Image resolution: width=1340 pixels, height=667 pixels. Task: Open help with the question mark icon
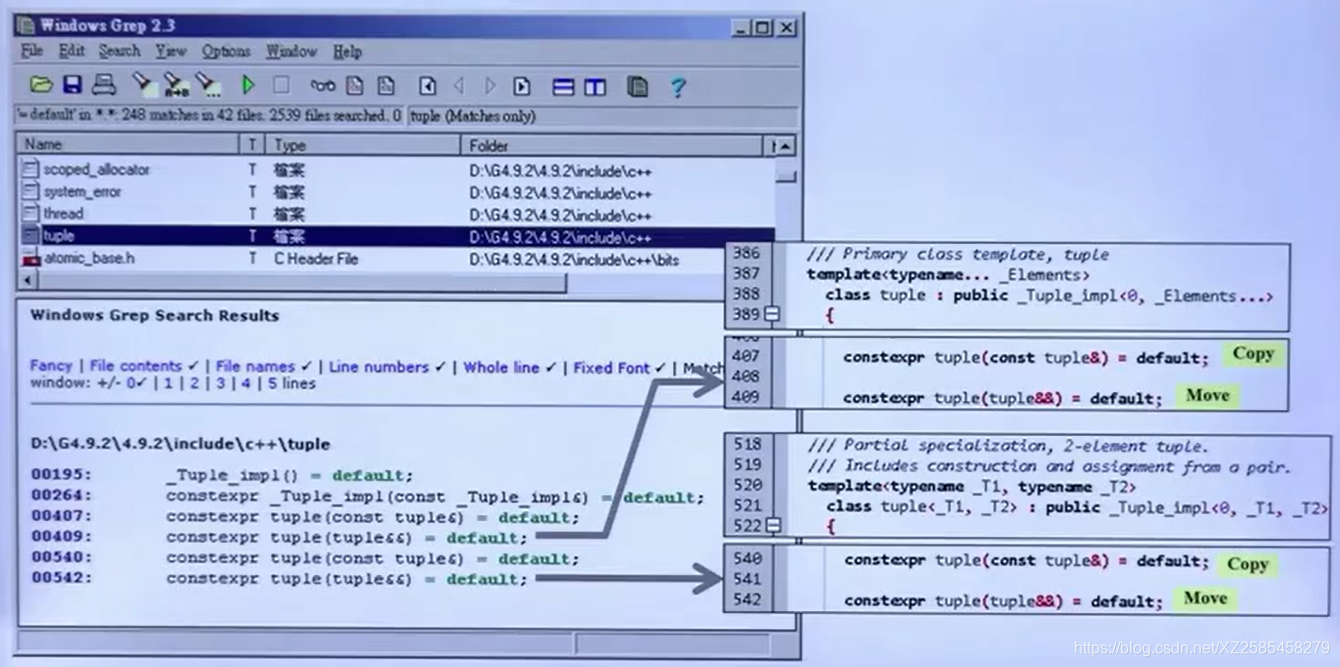point(678,87)
